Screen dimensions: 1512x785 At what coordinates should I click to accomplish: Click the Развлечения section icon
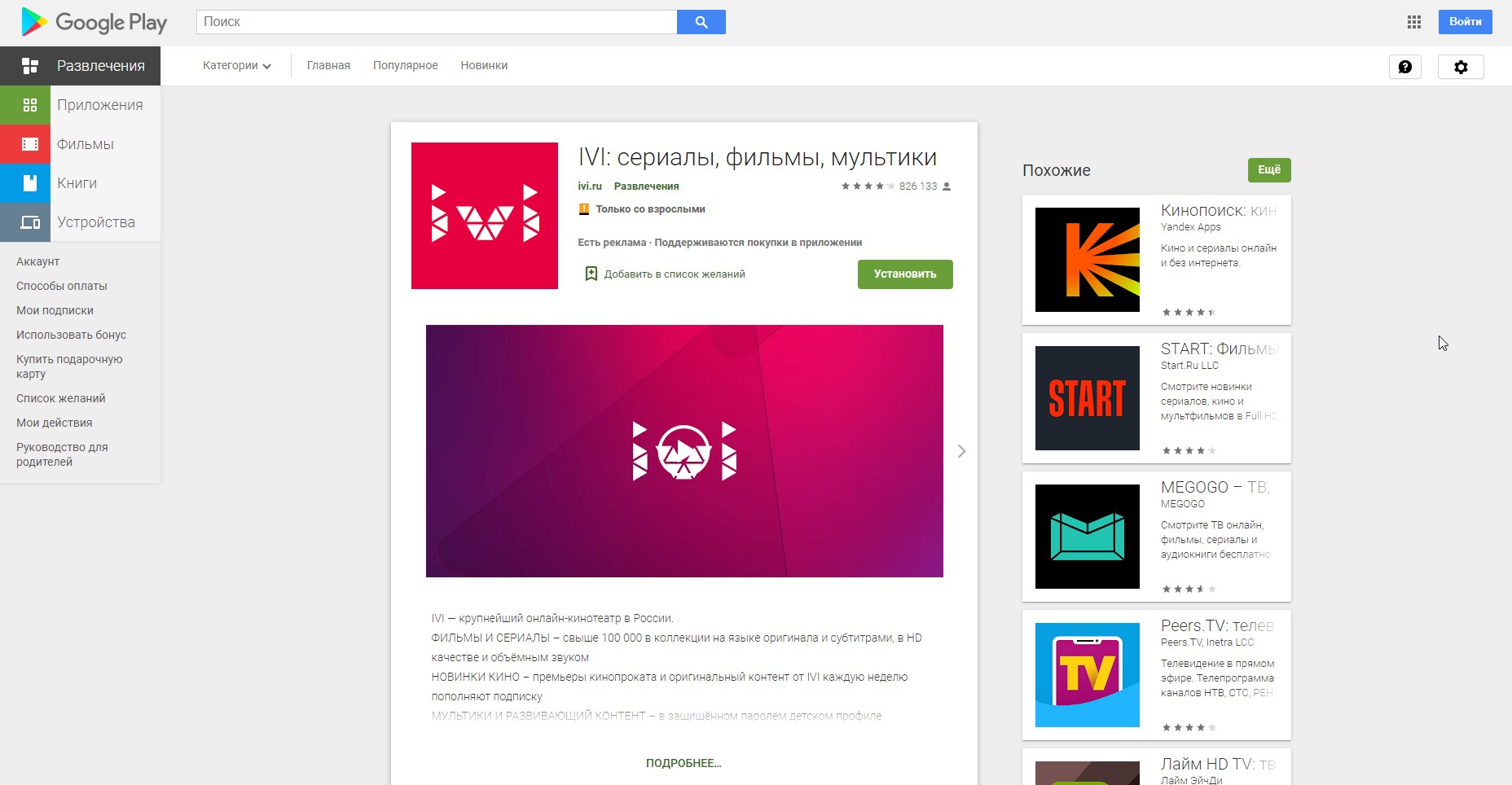click(30, 66)
